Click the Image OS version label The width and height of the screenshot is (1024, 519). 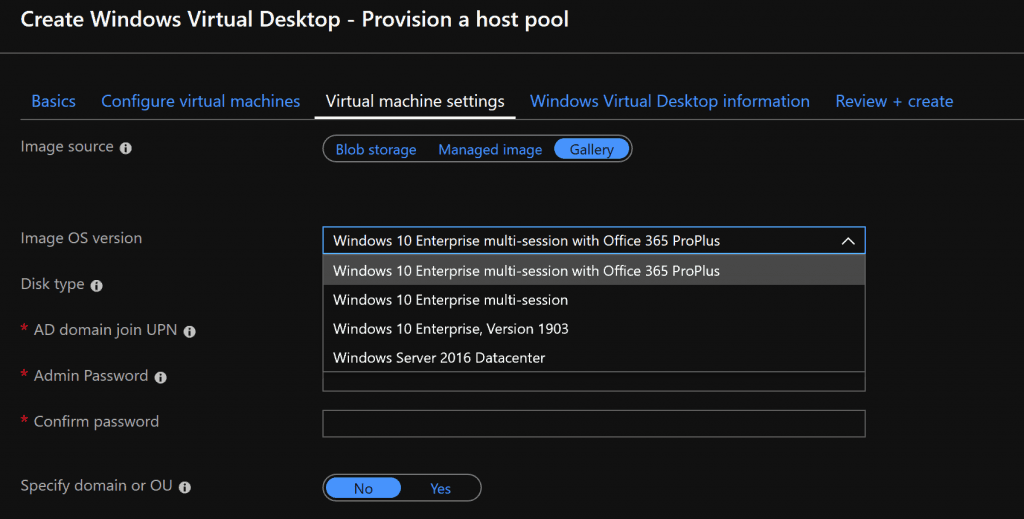pos(81,238)
